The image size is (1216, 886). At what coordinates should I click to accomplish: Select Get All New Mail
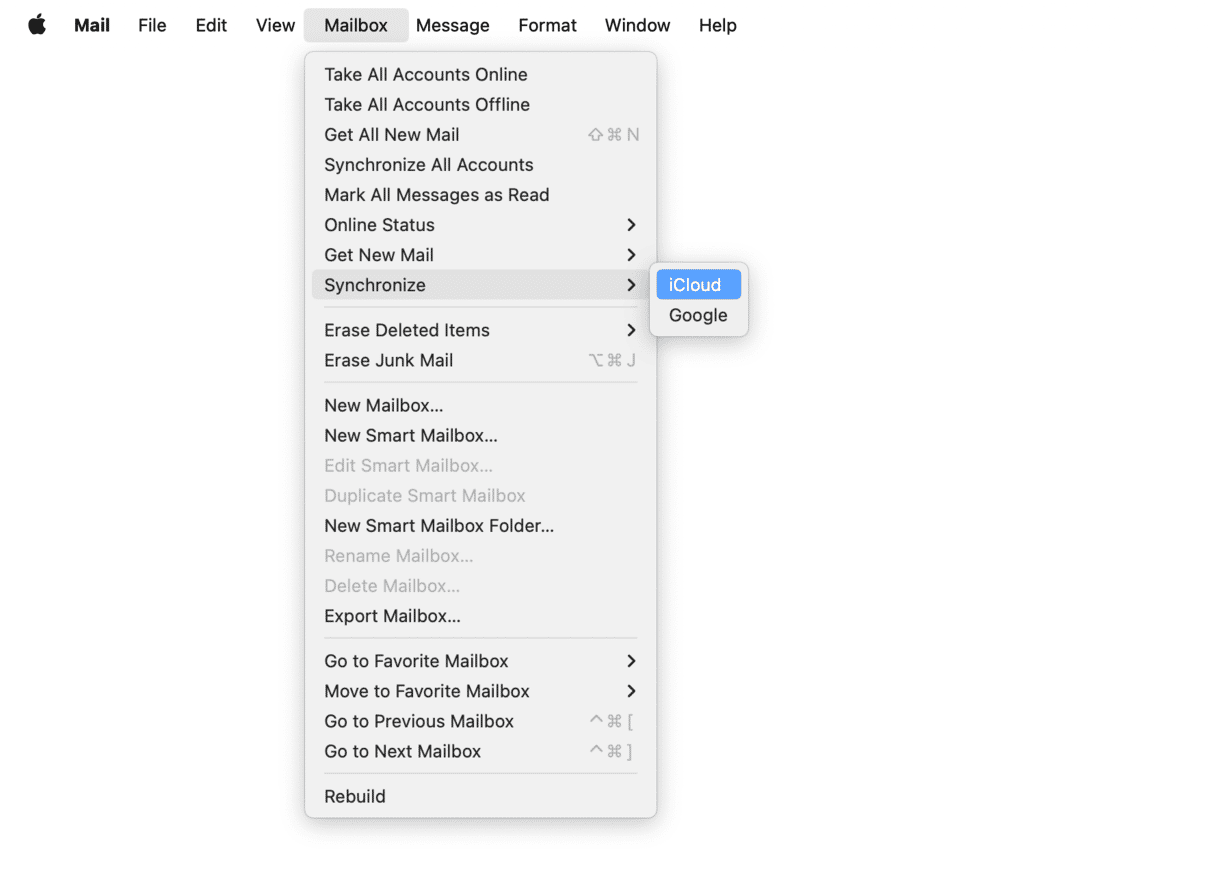pos(392,135)
